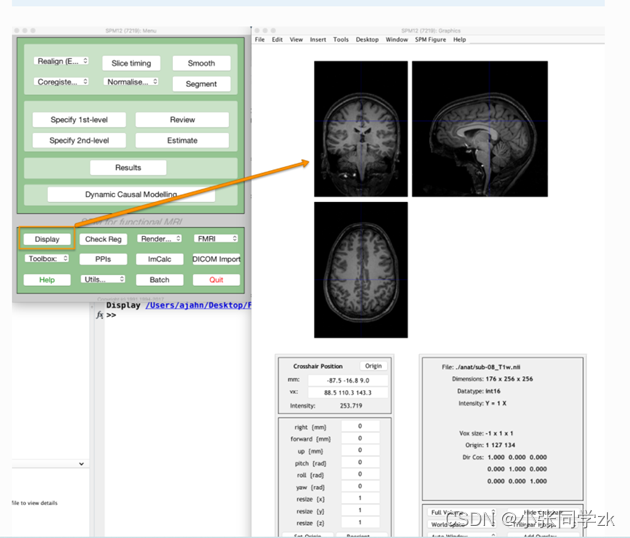630x538 pixels.
Task: Click the Review button
Action: point(182,120)
